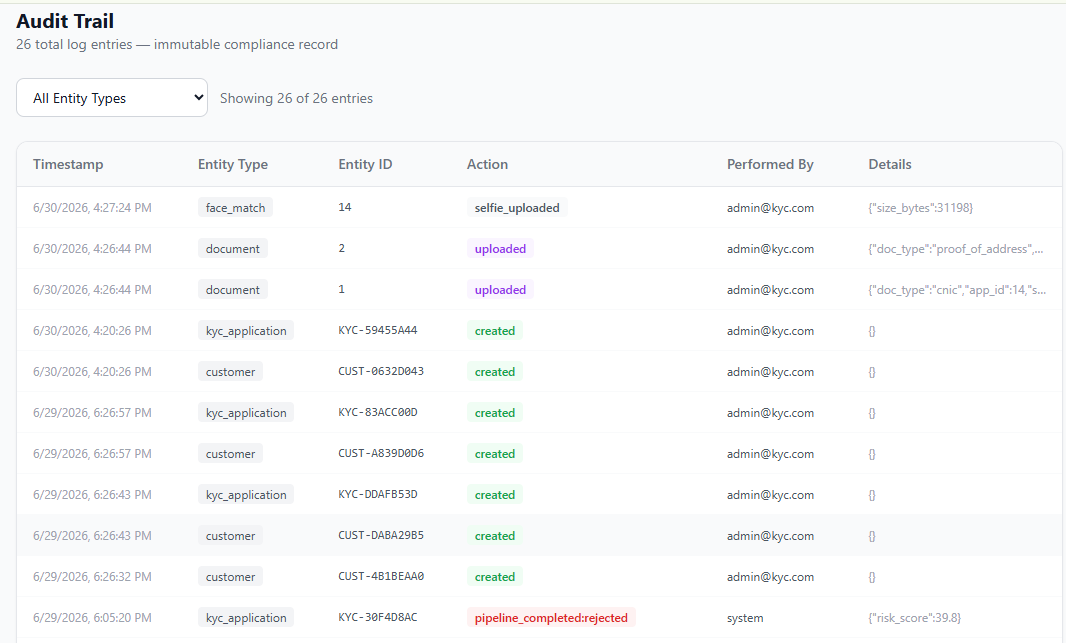This screenshot has height=643, width=1066.
Task: Click timestamp 6/29/2026, 6:05:20 PM
Action: (92, 618)
